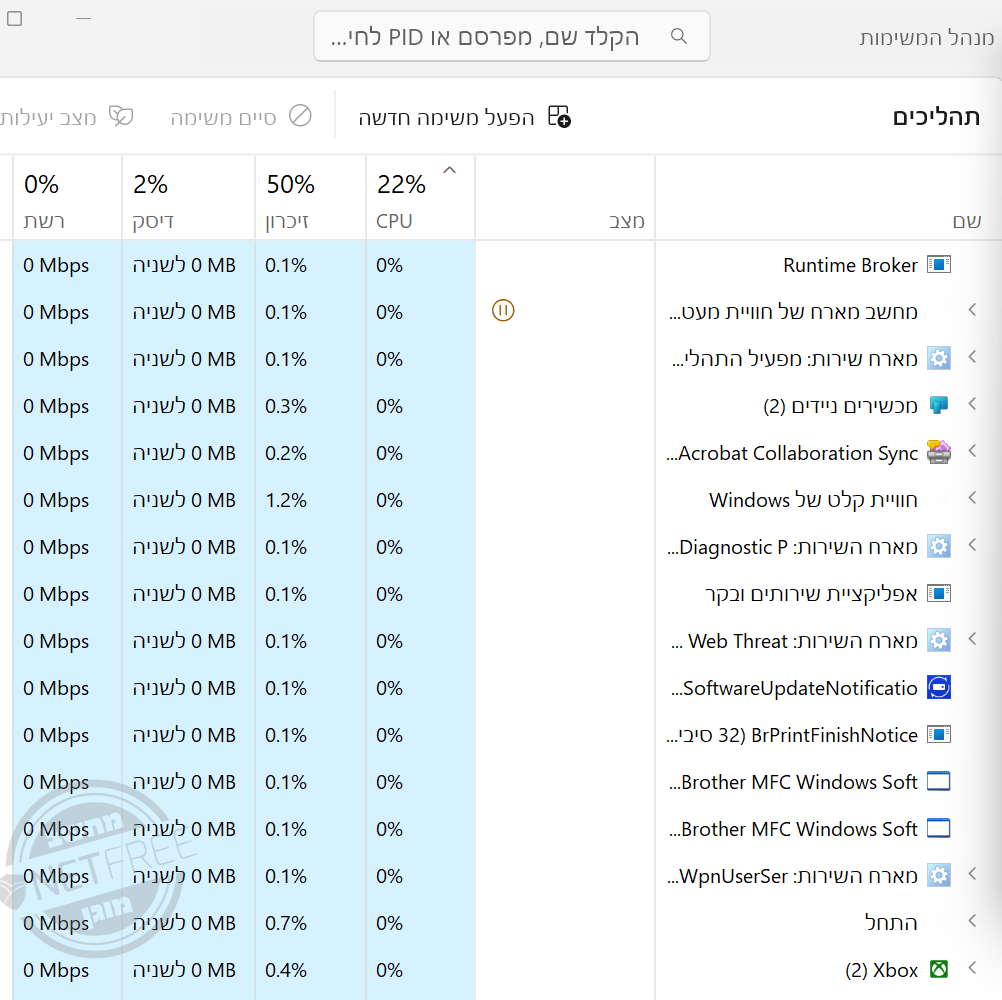
Task: Expand the Xbox (2) group
Action: [x=973, y=968]
